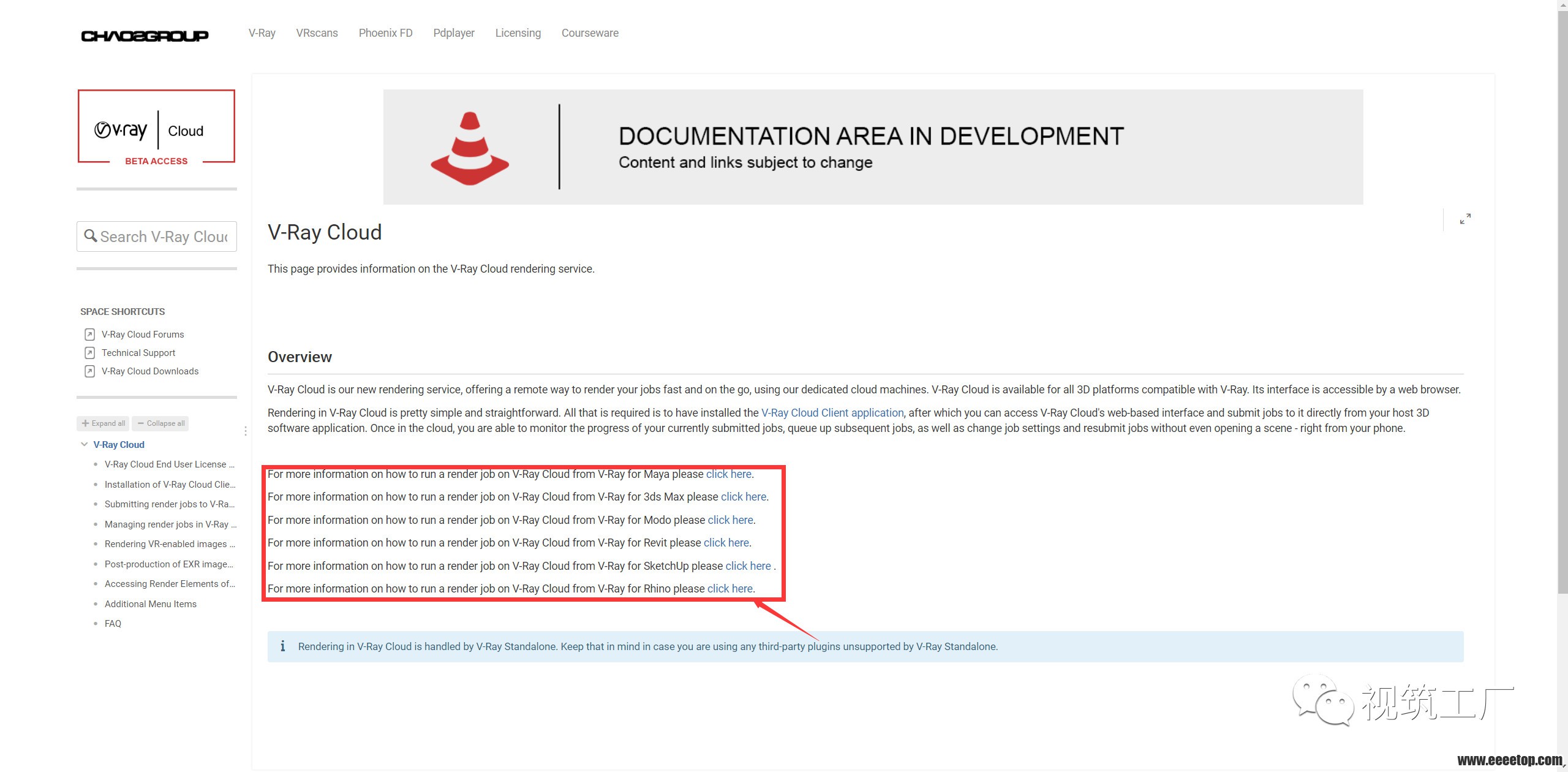Open the Courseware menu item
This screenshot has width=1568, height=772.
tap(590, 33)
